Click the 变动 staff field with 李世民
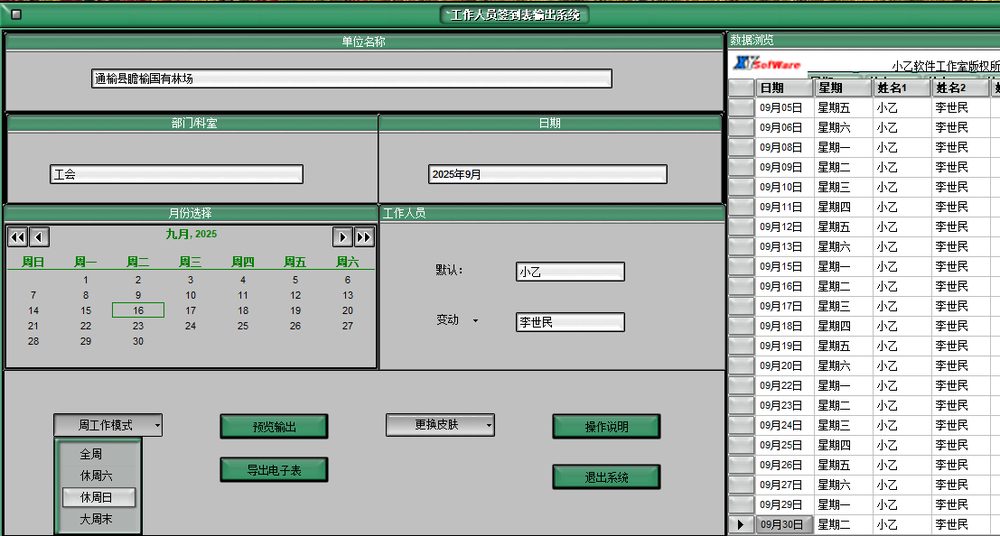Screen dimensions: 1000x536 click(570, 322)
